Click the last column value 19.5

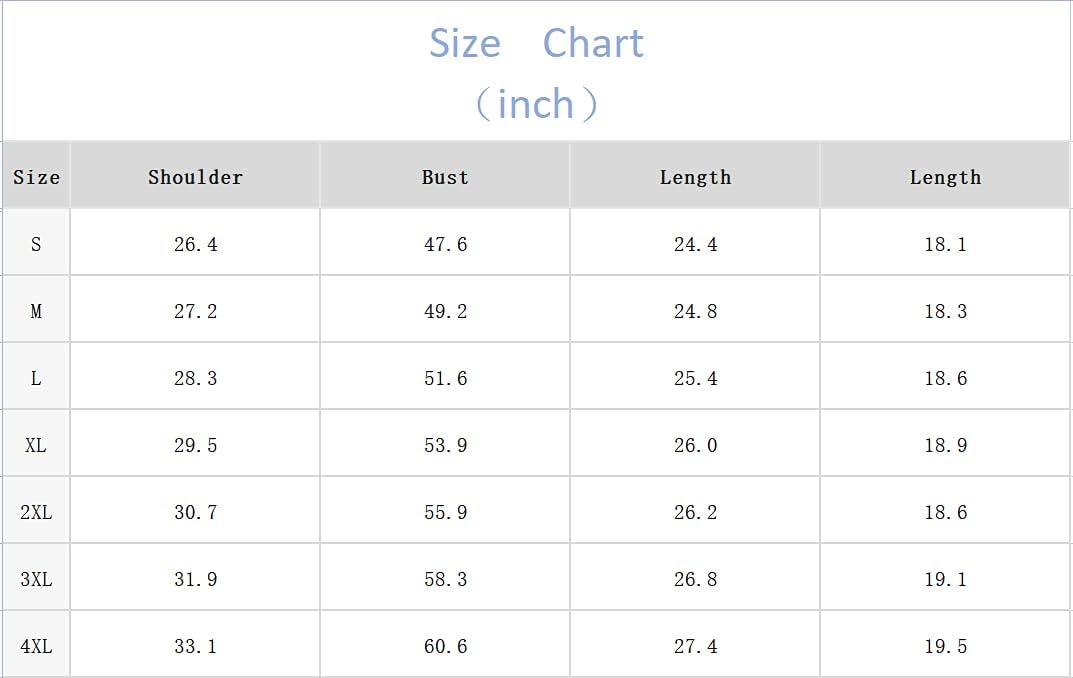pyautogui.click(x=945, y=647)
